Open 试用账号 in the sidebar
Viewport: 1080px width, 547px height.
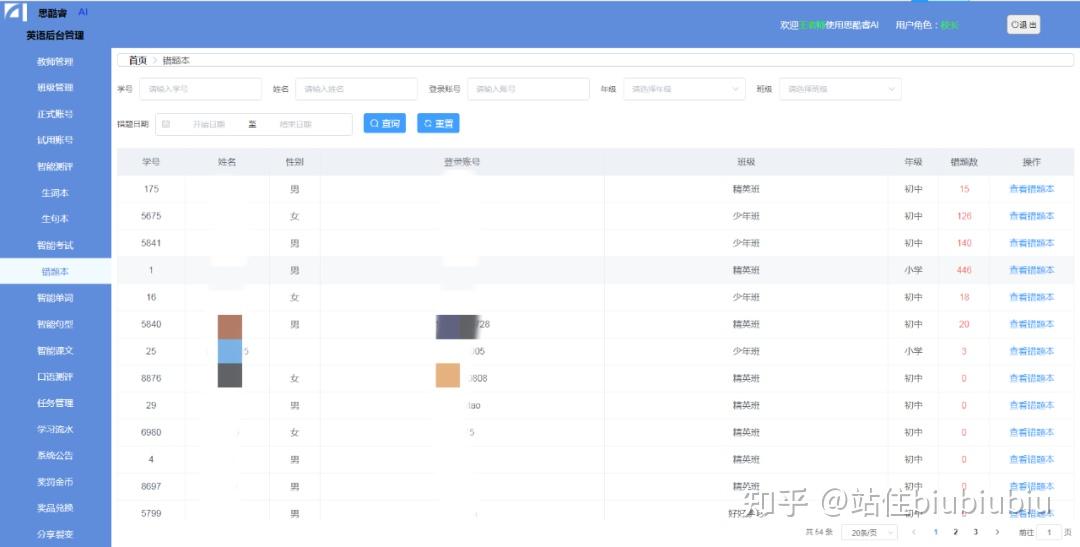[x=55, y=140]
